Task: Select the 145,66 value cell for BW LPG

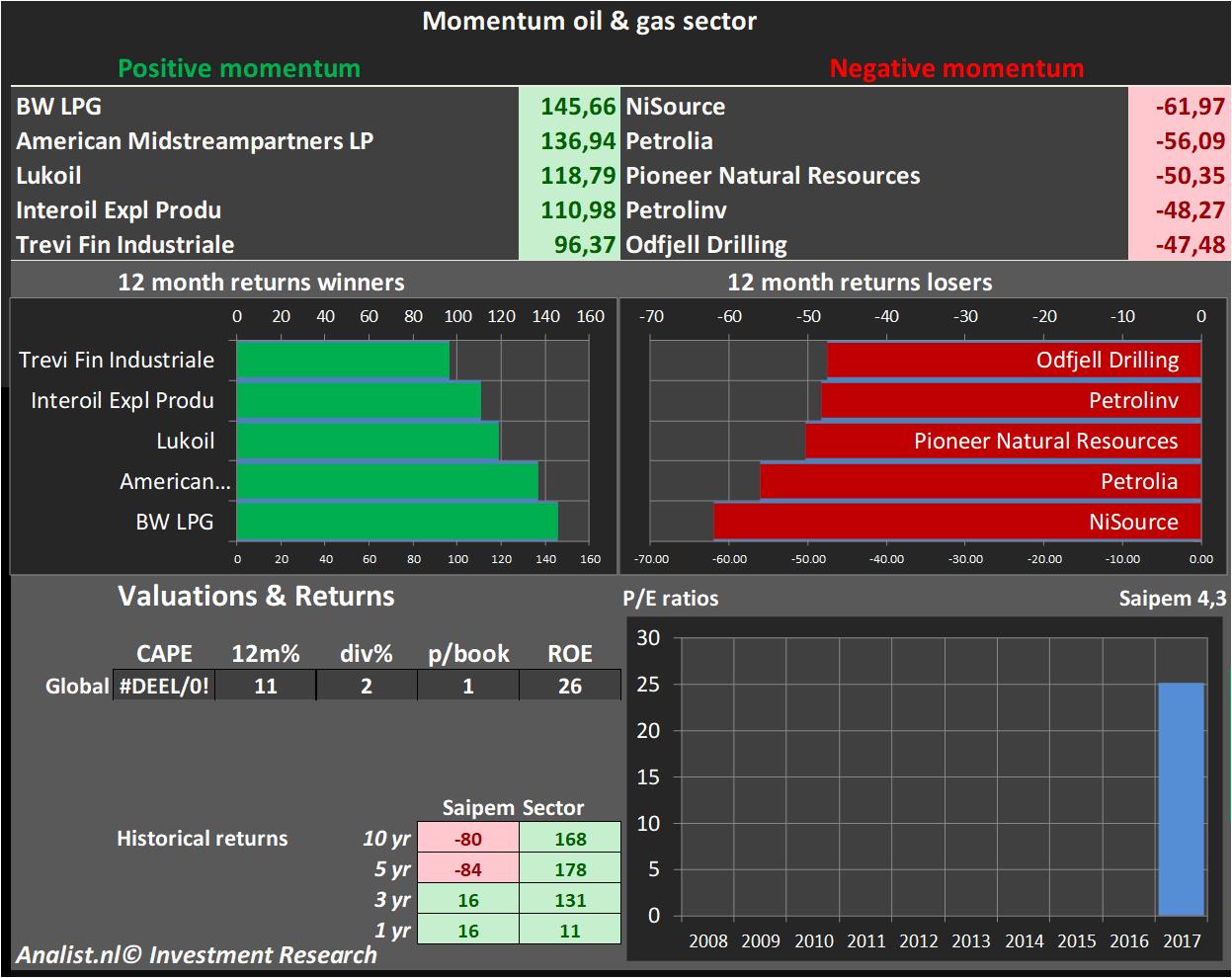Action: [569, 107]
